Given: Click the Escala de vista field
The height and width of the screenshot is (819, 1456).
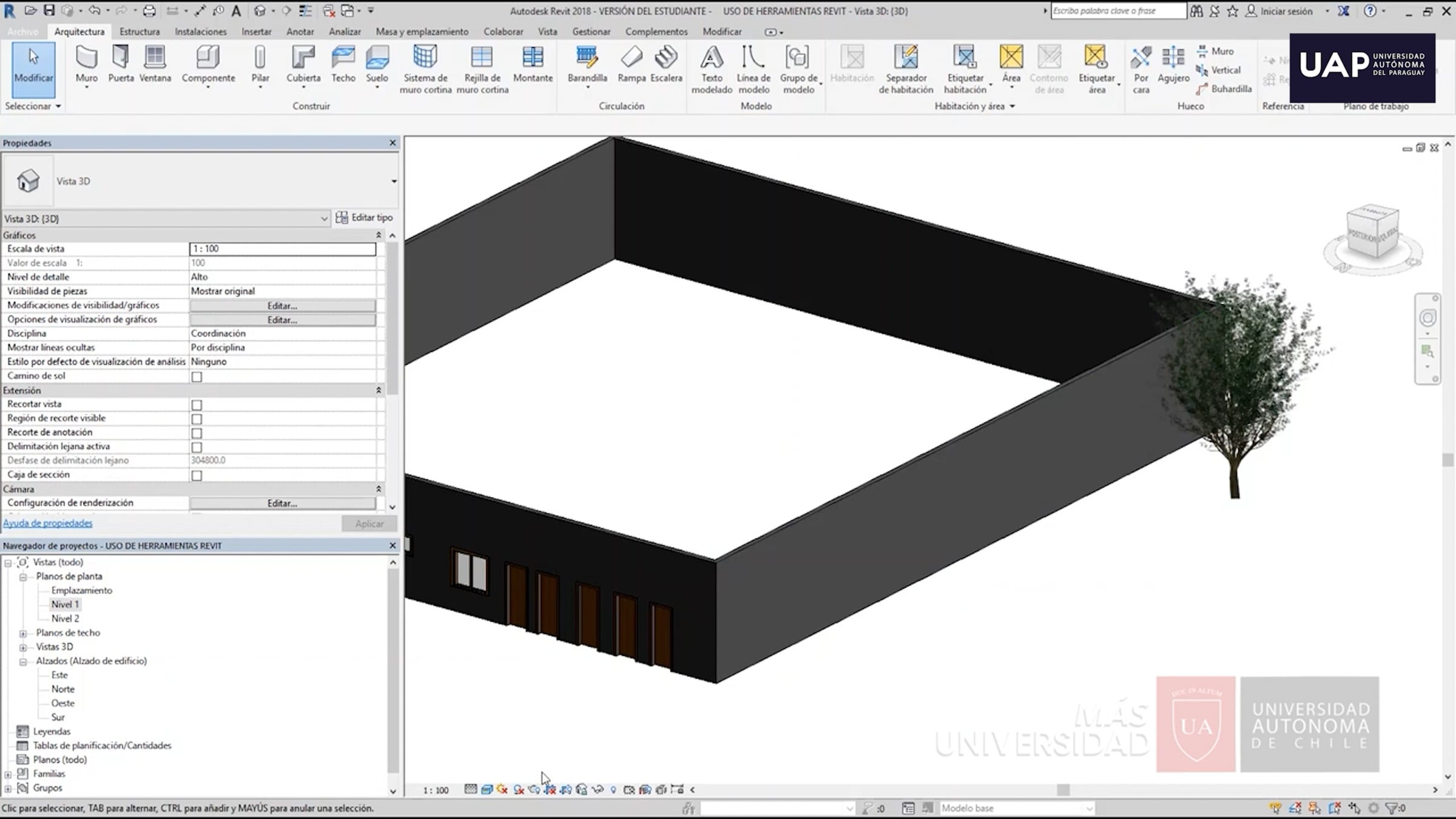Looking at the screenshot, I should [282, 249].
